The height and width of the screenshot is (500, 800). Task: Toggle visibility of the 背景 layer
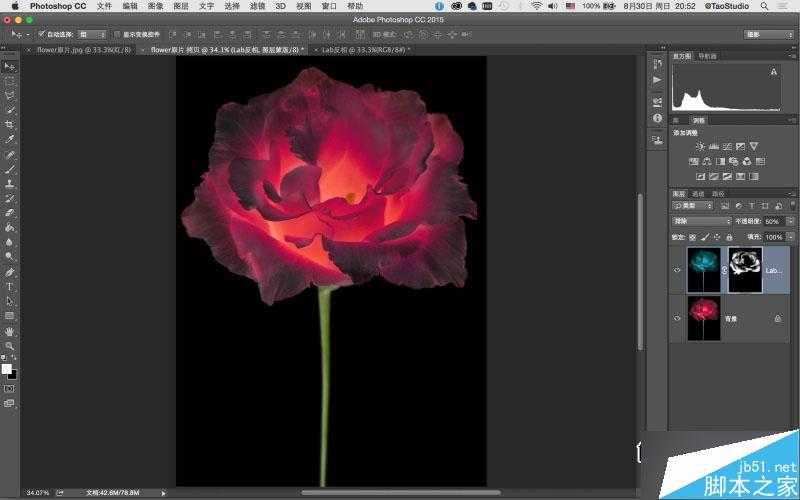[678, 318]
